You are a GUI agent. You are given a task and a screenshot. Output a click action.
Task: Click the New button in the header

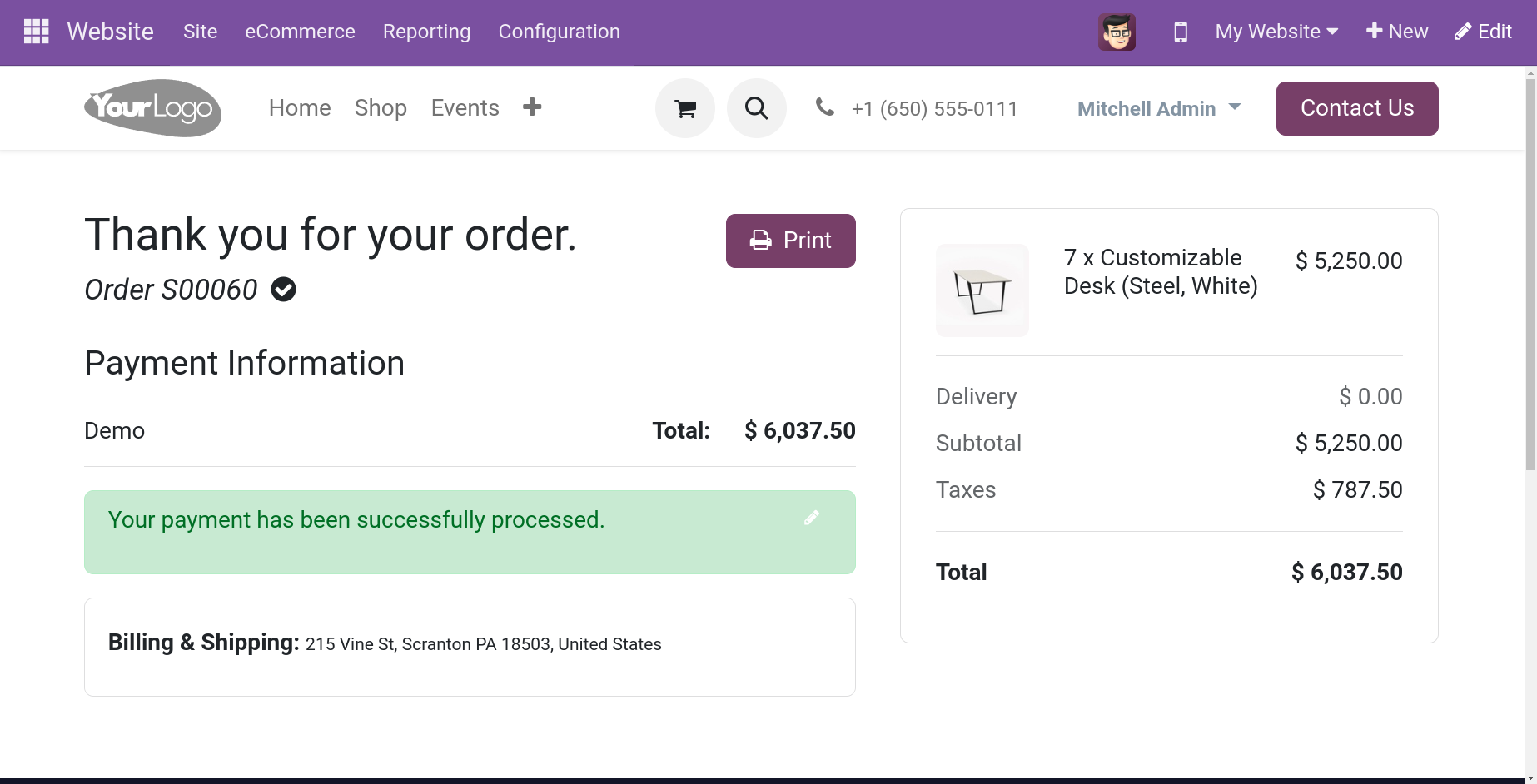click(x=1396, y=32)
